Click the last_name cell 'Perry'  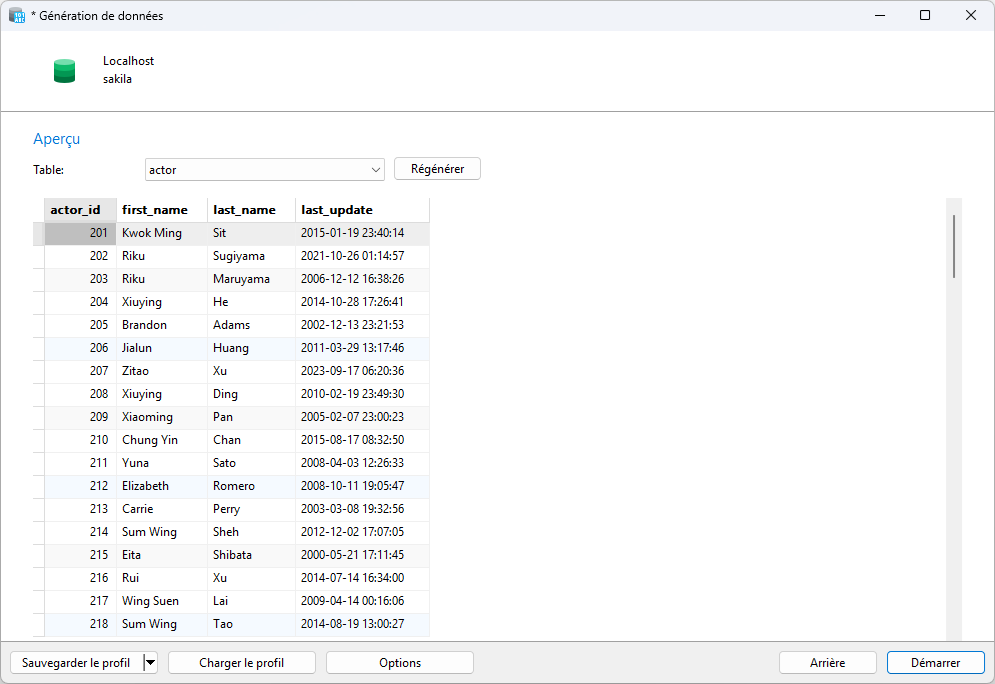251,509
